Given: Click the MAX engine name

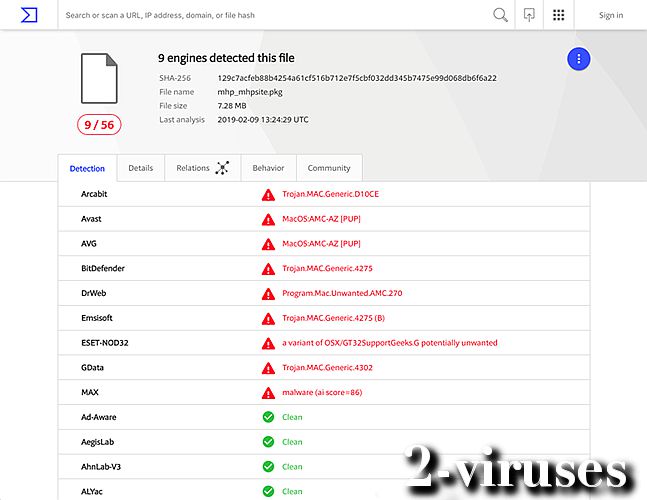Looking at the screenshot, I should point(90,392).
